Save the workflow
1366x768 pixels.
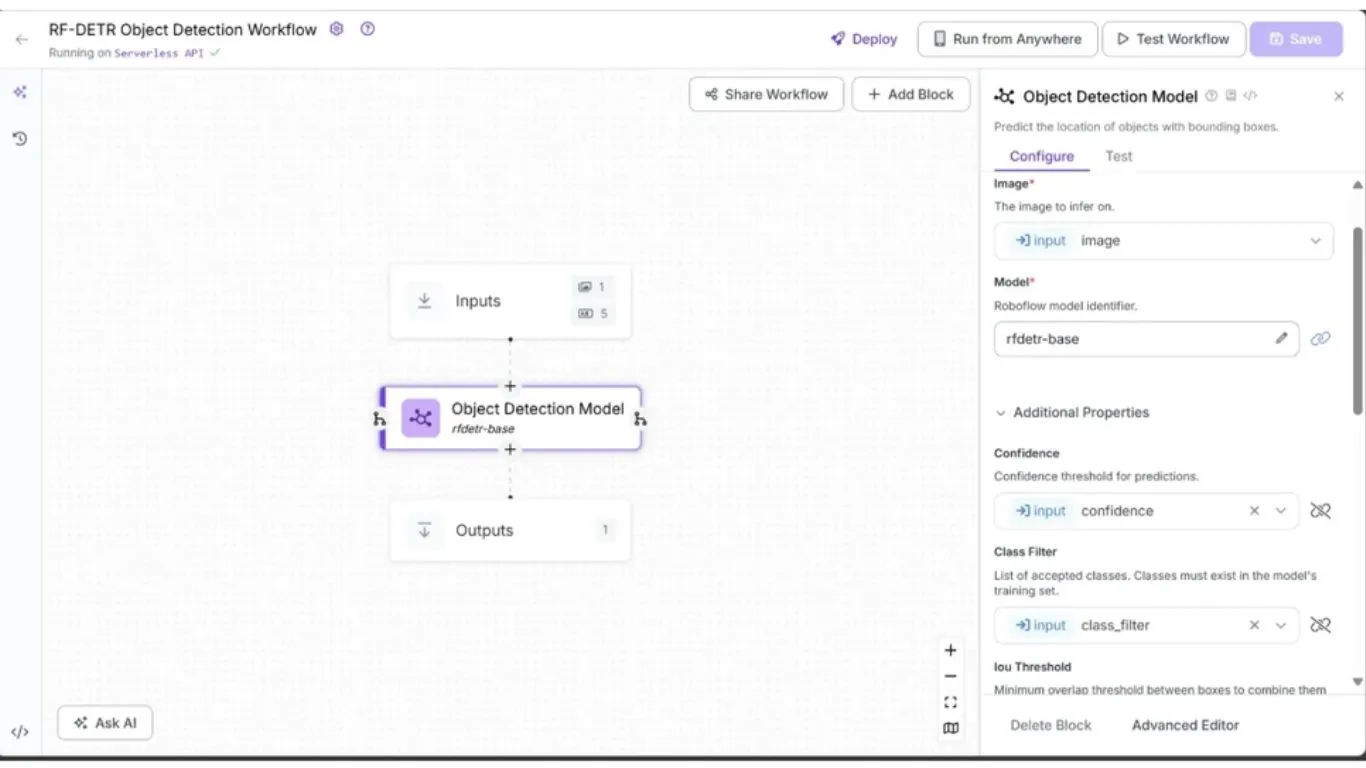[x=1296, y=39]
